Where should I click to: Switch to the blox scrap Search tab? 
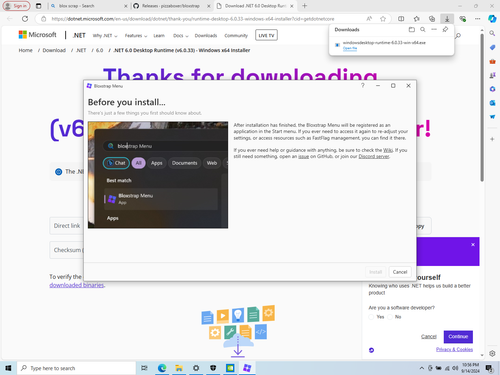click(x=89, y=6)
